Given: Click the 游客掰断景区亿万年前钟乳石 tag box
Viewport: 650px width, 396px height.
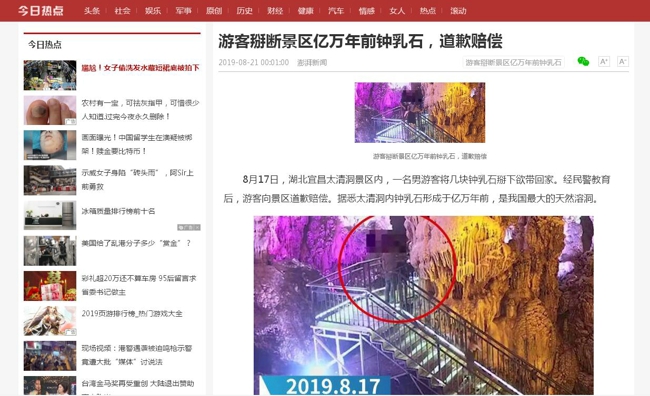Looking at the screenshot, I should [513, 63].
